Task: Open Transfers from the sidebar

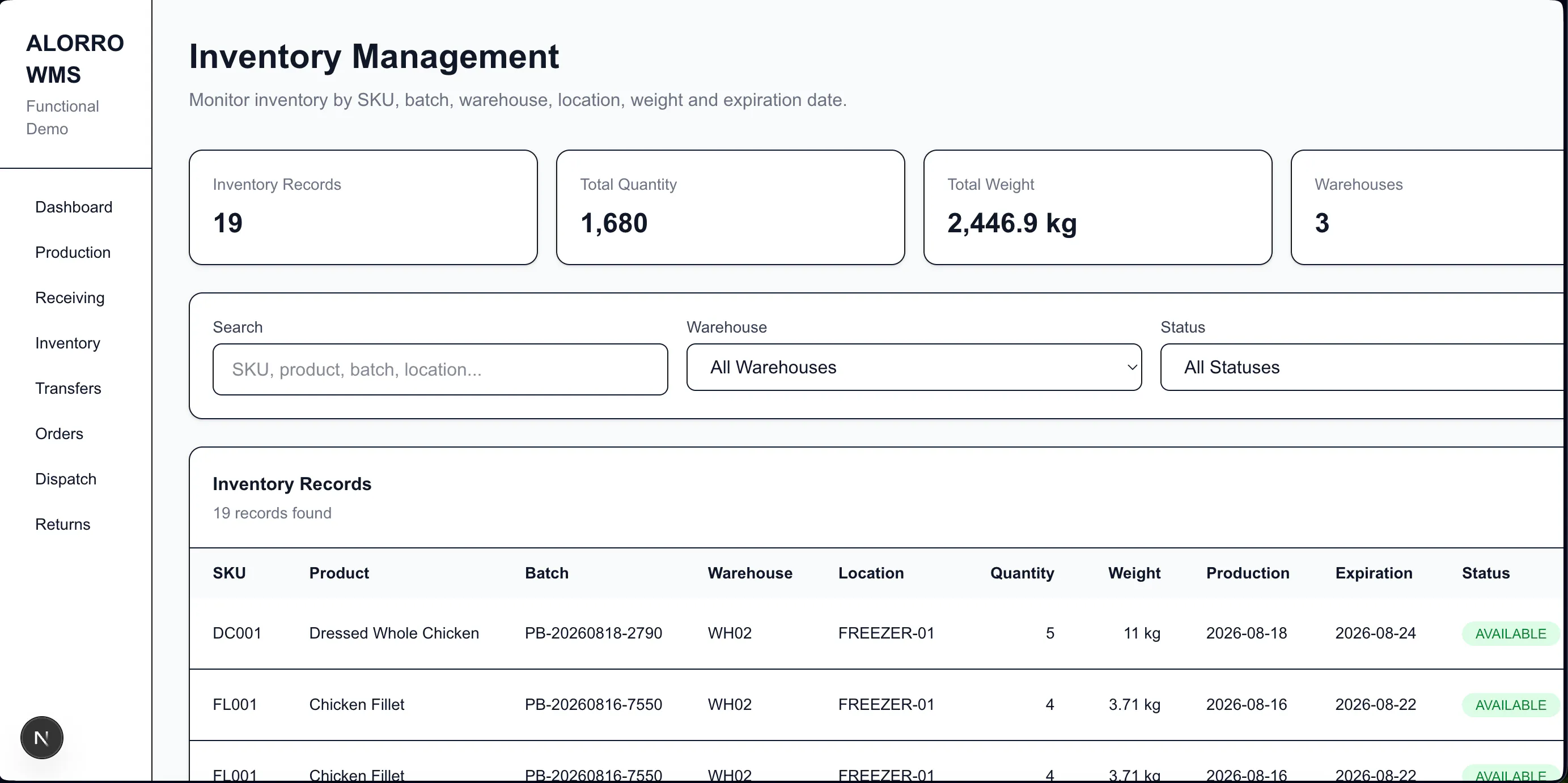Action: [68, 388]
